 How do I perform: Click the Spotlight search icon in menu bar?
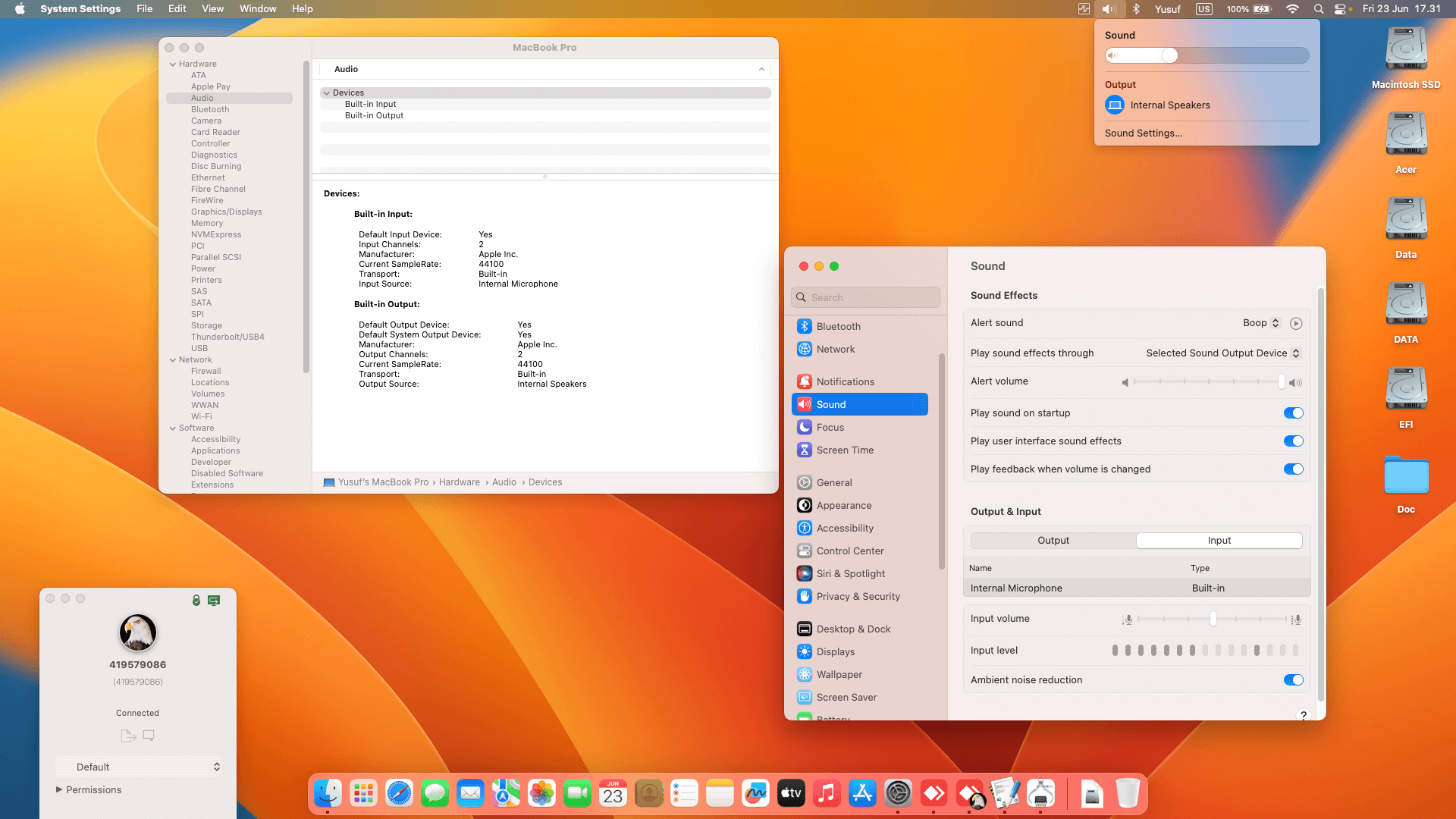[1319, 9]
